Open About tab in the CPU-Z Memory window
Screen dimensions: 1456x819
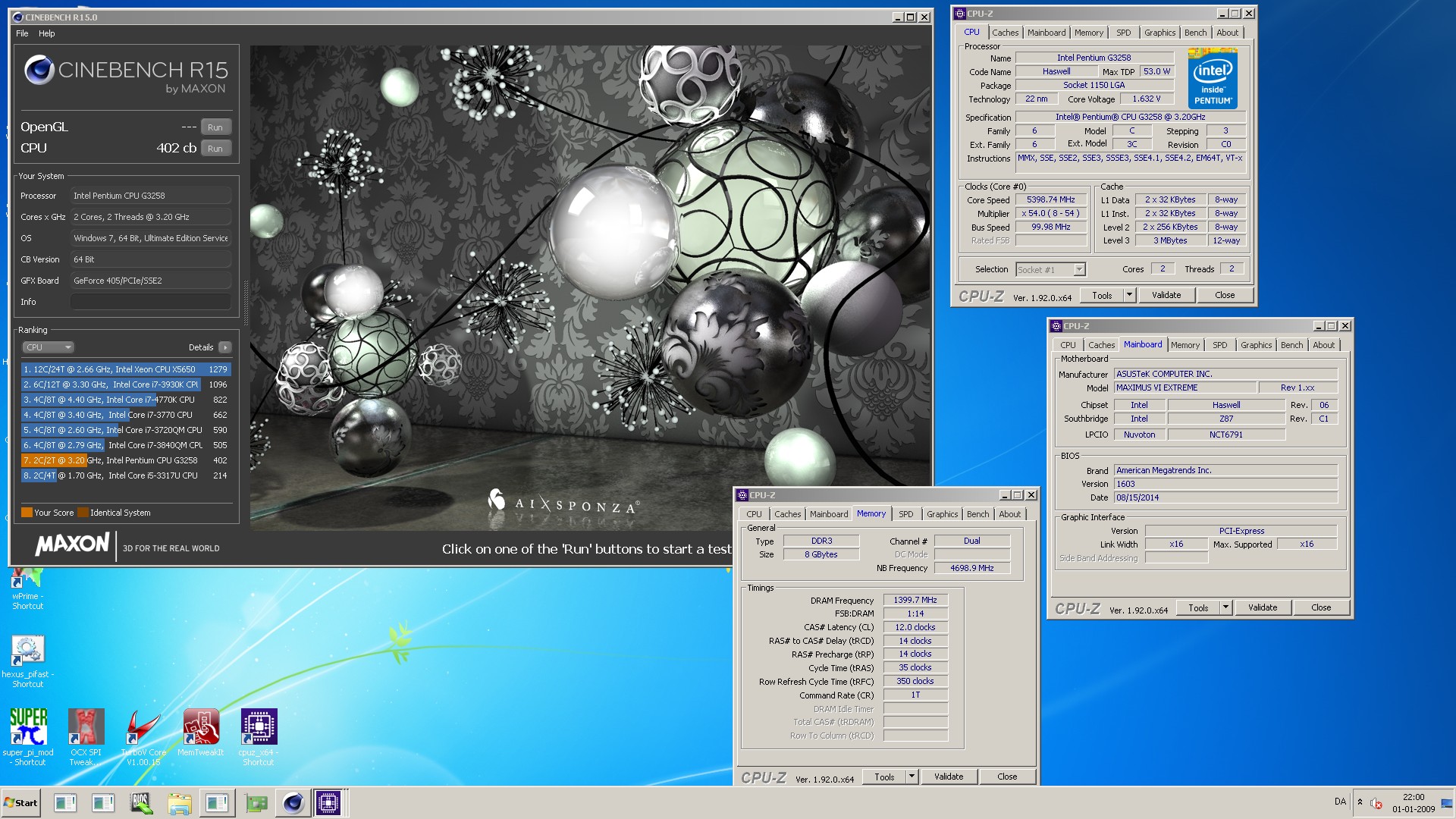(x=1009, y=514)
